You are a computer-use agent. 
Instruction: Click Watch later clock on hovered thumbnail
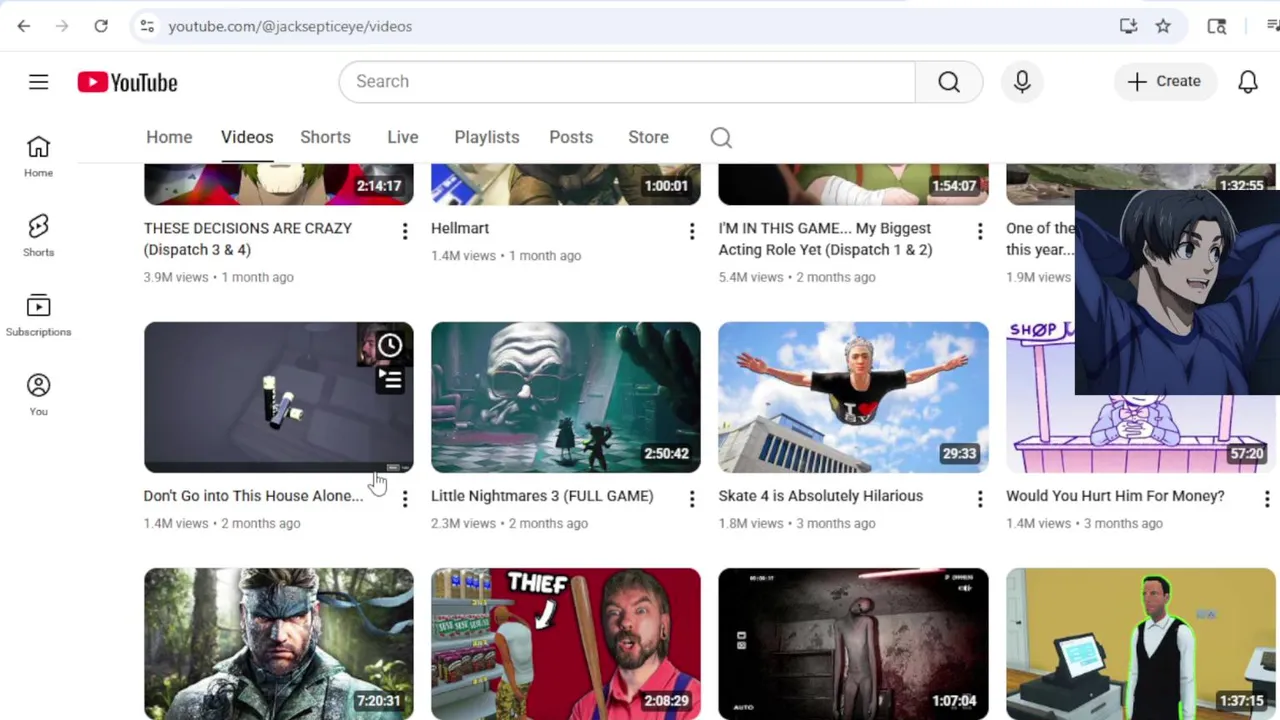click(390, 346)
